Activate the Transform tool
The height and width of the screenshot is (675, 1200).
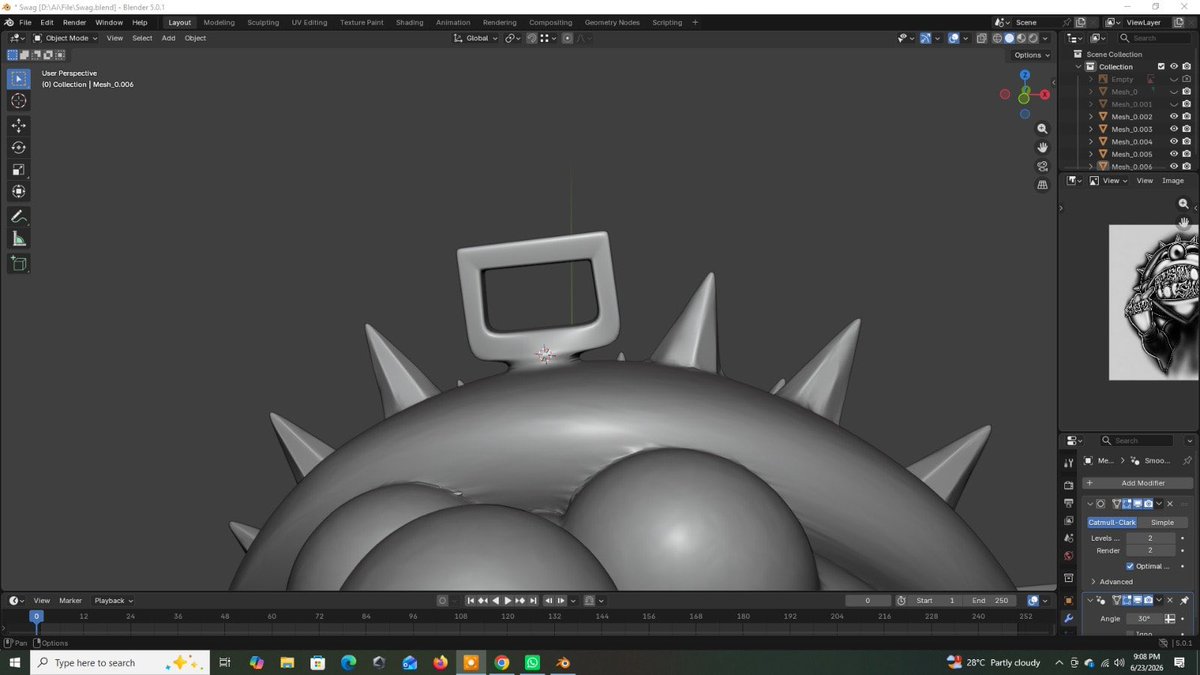coord(18,191)
